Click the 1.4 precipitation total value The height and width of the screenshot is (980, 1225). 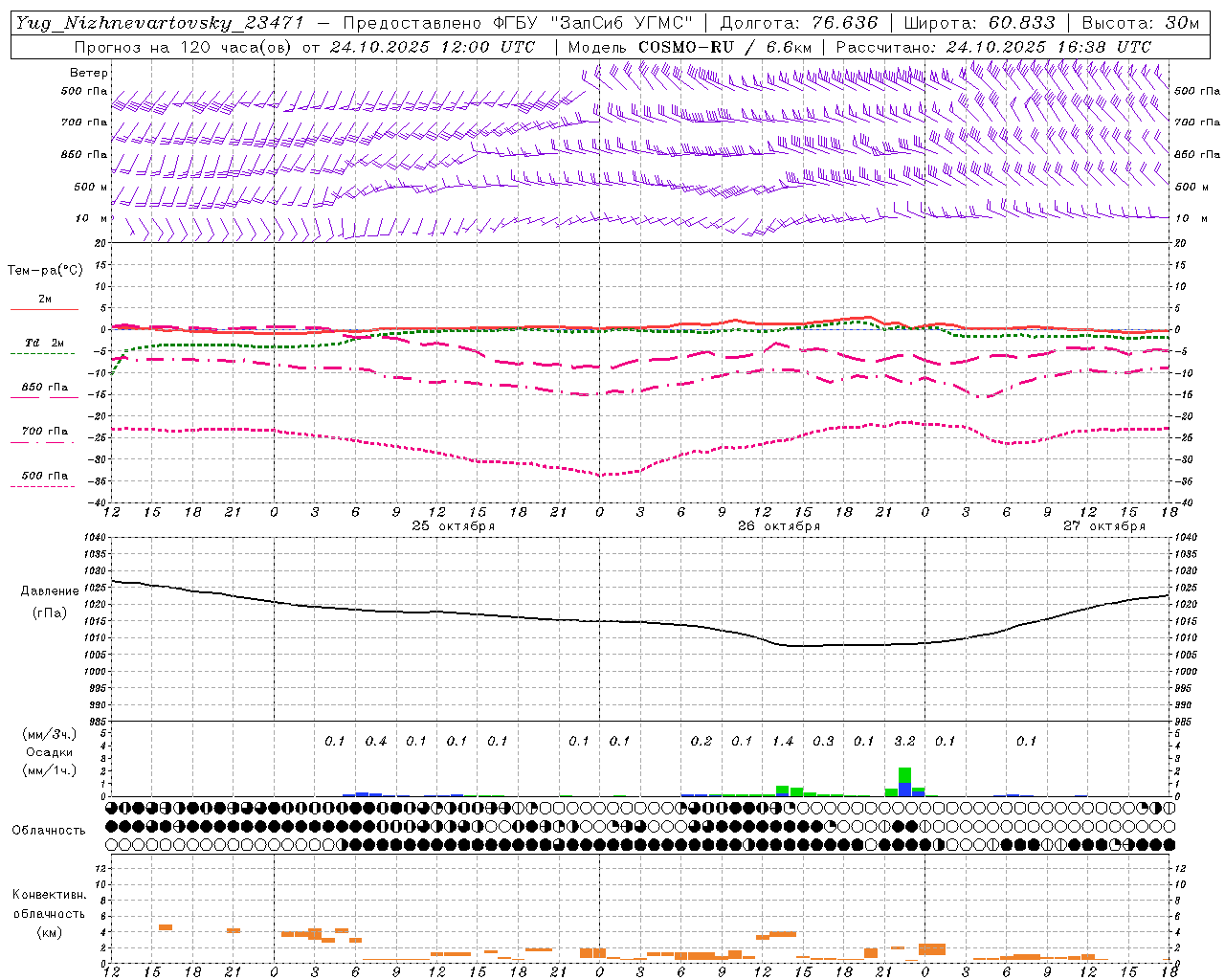[783, 741]
